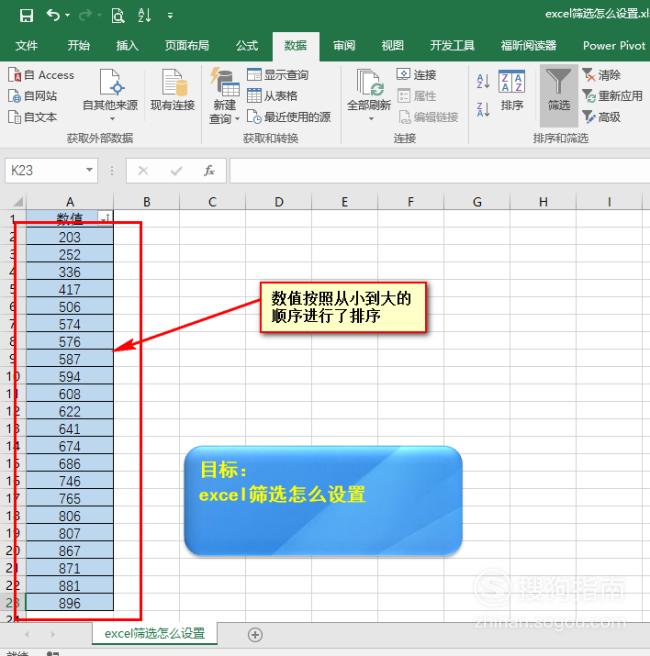Click the Redo arrow icon
Image resolution: width=650 pixels, height=656 pixels.
click(x=85, y=15)
